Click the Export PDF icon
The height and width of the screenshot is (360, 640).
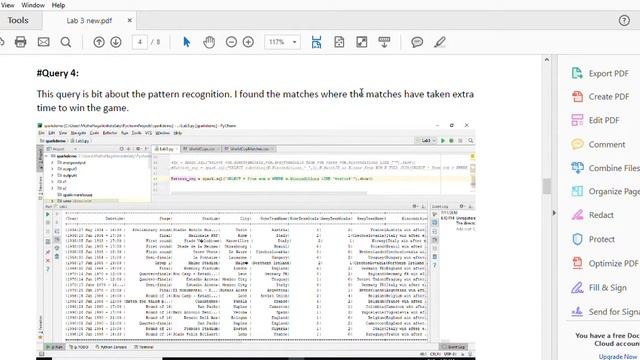pos(577,73)
